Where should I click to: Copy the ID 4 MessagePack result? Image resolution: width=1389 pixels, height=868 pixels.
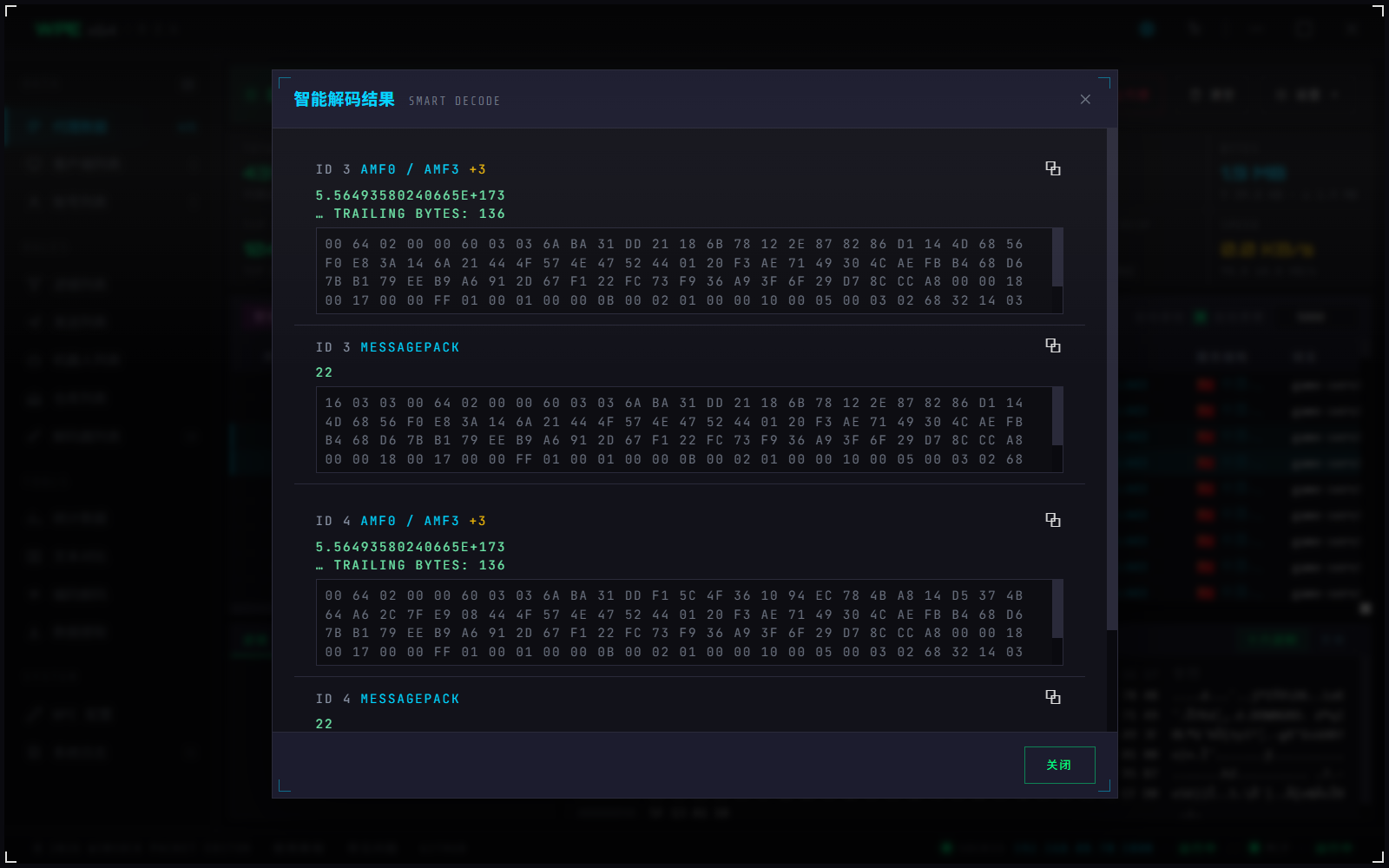[x=1053, y=697]
